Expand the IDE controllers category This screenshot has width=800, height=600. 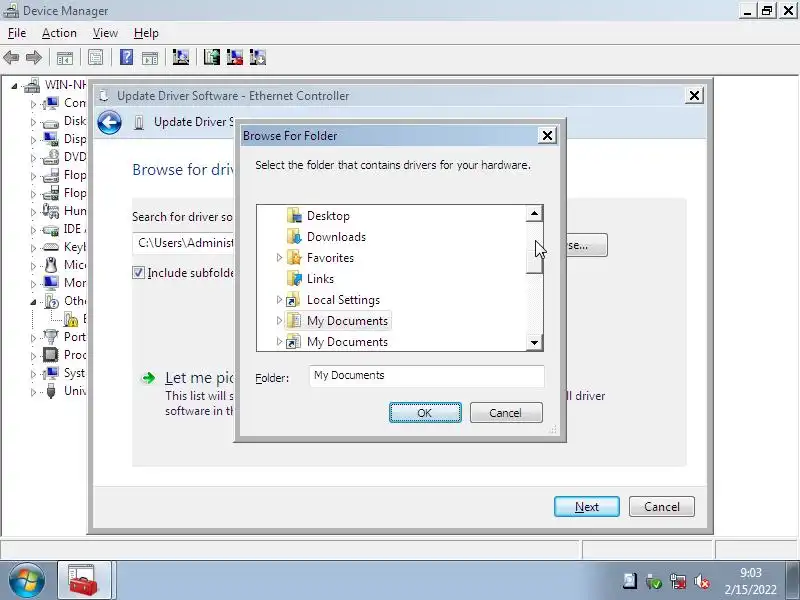(x=33, y=230)
